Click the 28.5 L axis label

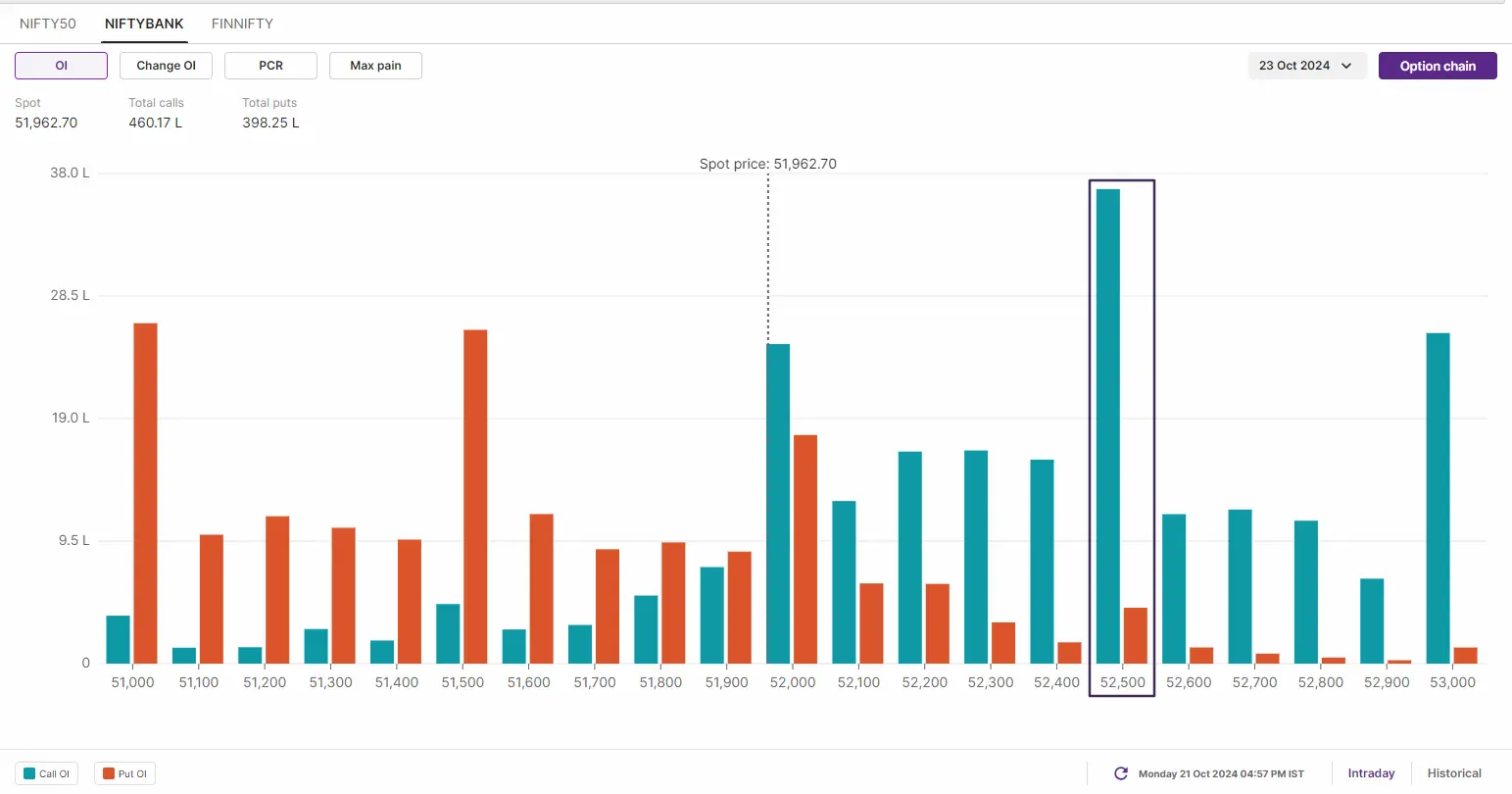tap(70, 295)
